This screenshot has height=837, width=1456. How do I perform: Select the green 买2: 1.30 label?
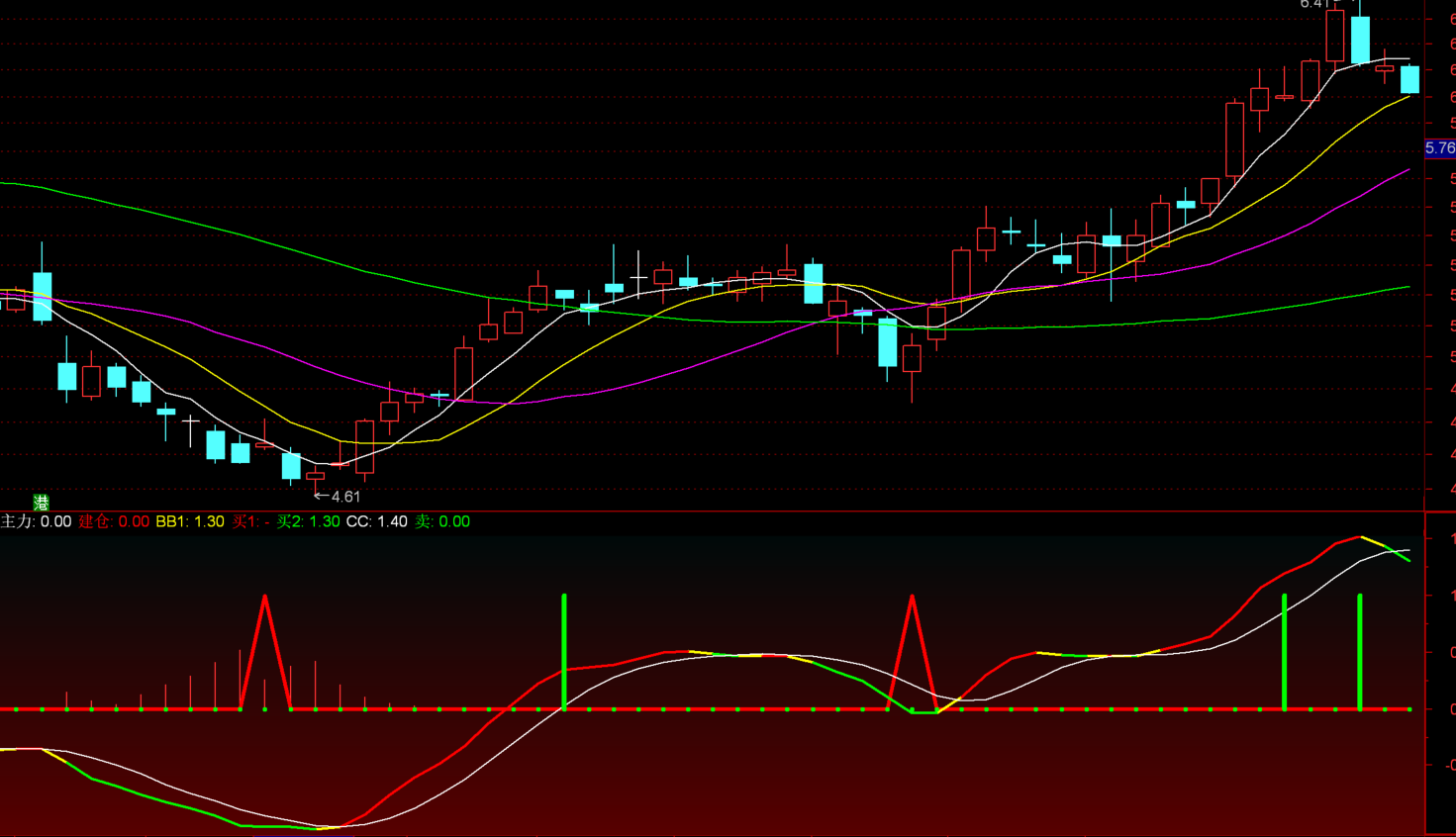point(308,521)
